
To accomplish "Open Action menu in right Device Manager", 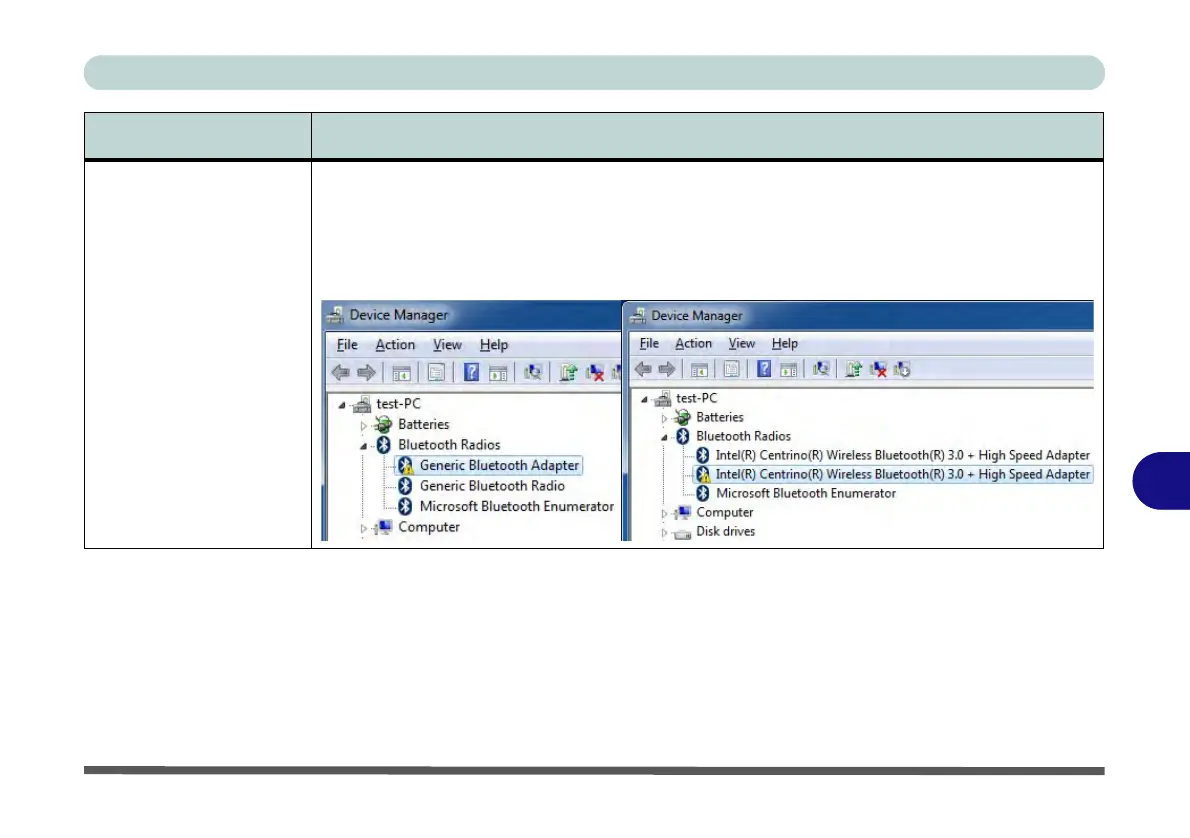I will 693,343.
